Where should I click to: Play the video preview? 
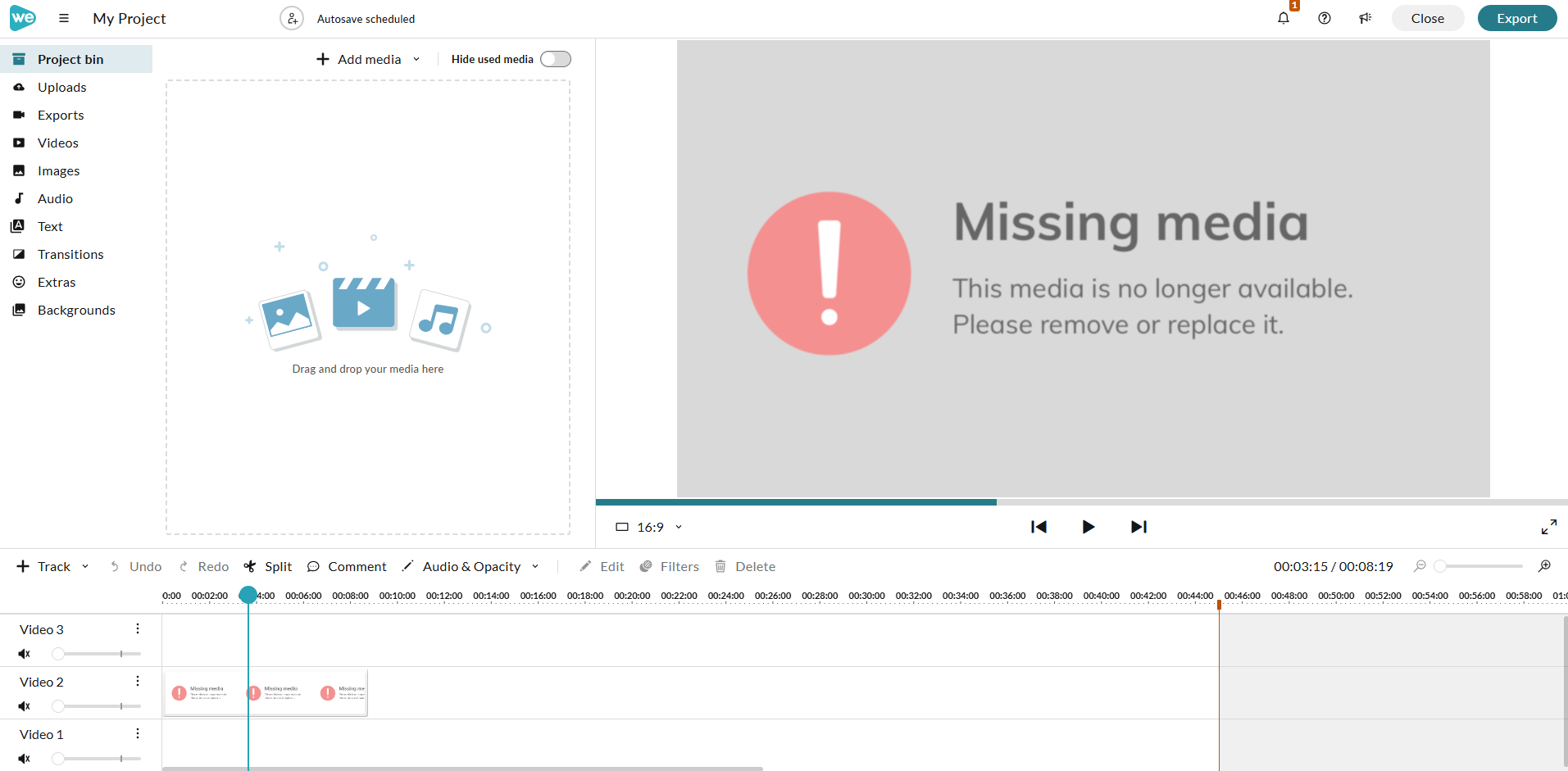1089,527
